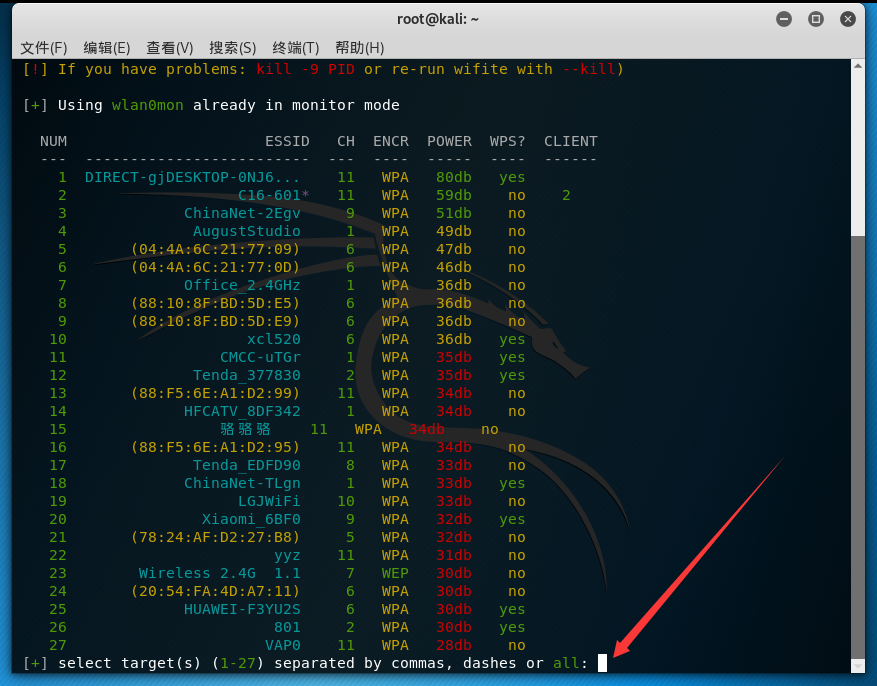Click the Tenda_377830 ESSID
This screenshot has width=877, height=686.
pyautogui.click(x=247, y=375)
